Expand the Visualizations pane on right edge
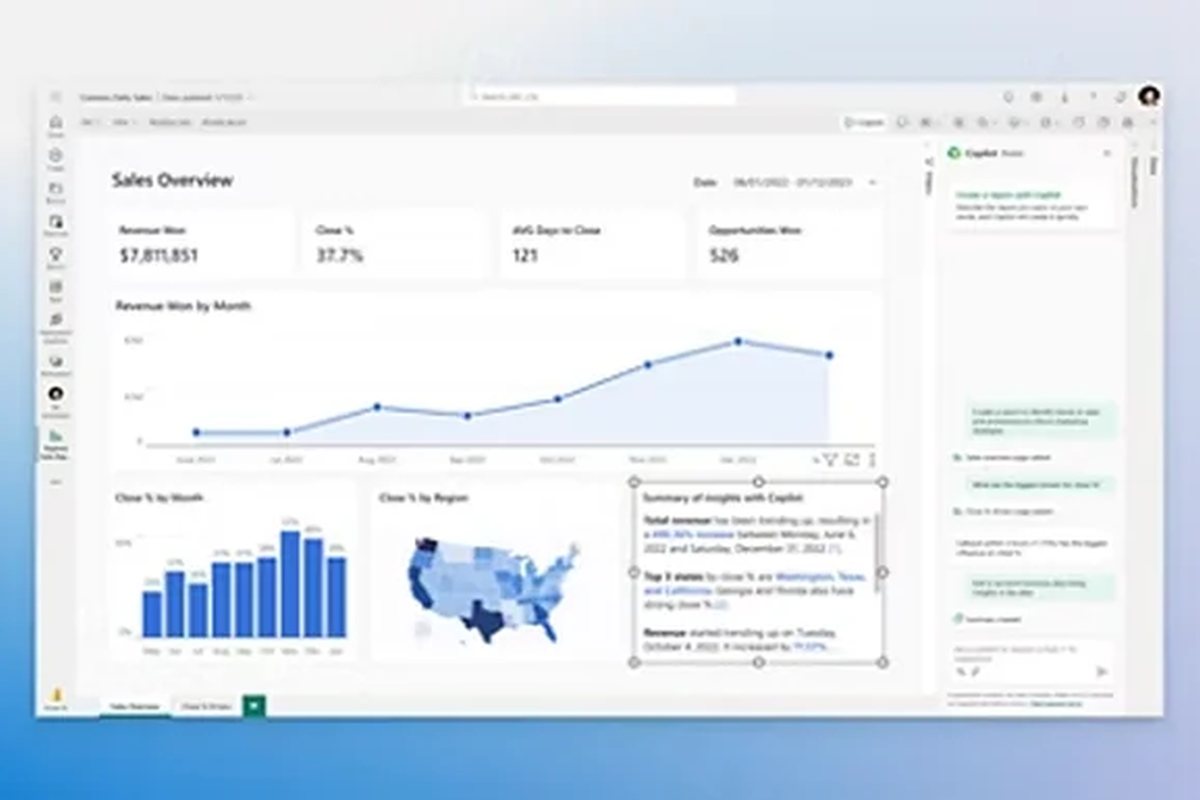The width and height of the screenshot is (1200, 800). (x=1135, y=182)
